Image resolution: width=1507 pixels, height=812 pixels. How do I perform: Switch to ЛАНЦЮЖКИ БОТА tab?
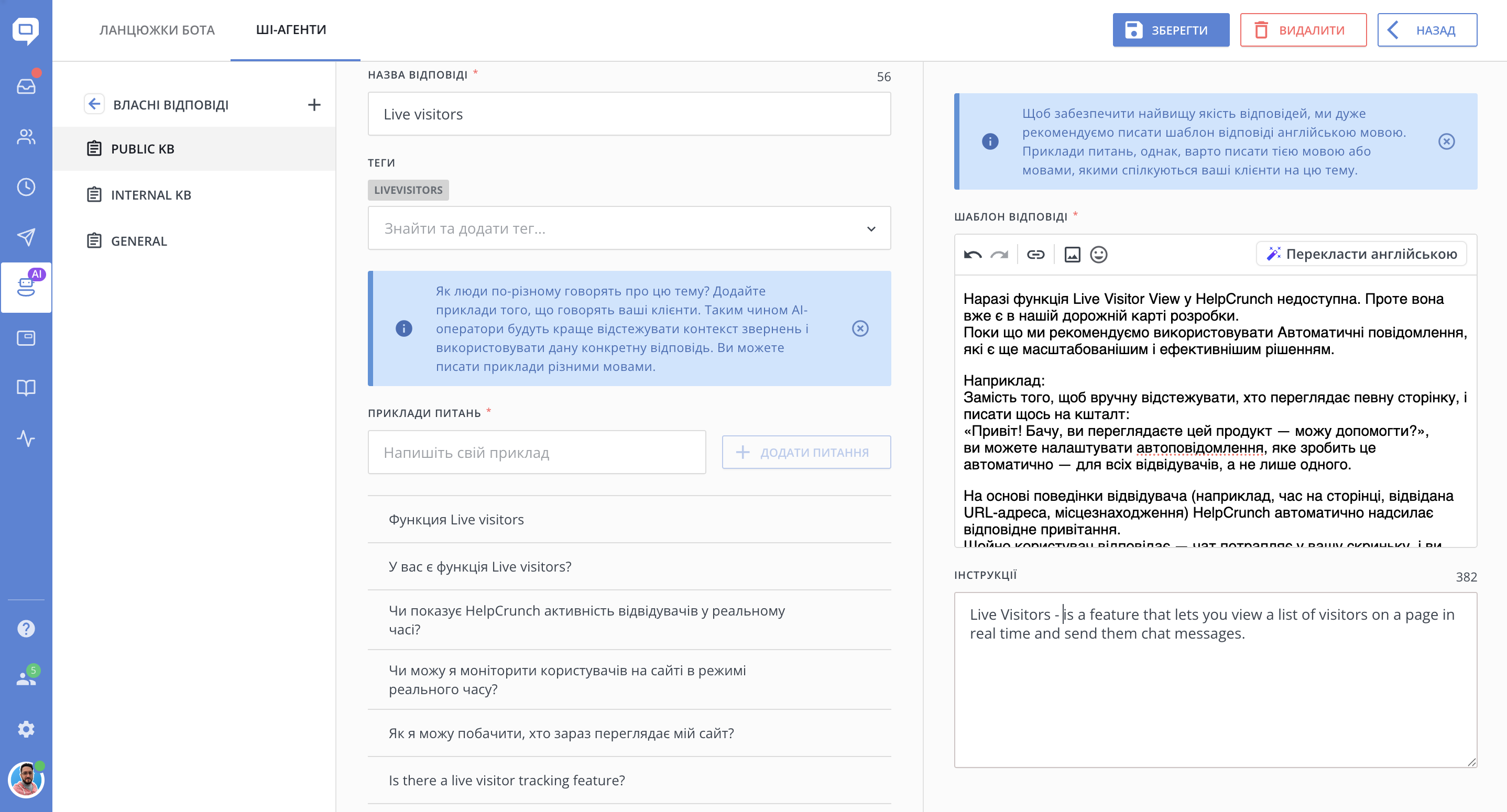(157, 30)
